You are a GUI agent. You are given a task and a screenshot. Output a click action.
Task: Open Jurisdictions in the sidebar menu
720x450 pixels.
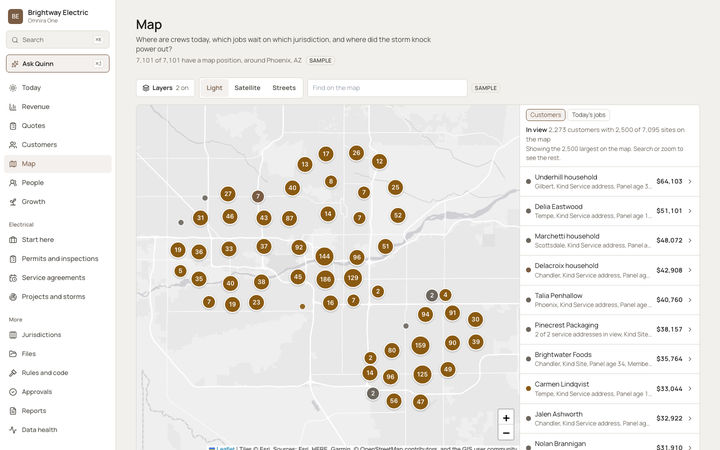point(58,335)
